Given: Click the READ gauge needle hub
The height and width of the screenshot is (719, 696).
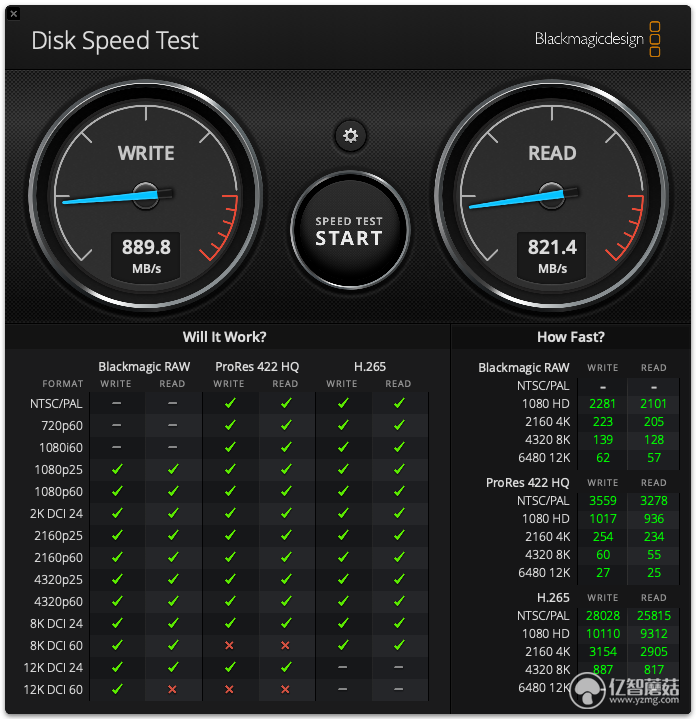Looking at the screenshot, I should coord(552,195).
